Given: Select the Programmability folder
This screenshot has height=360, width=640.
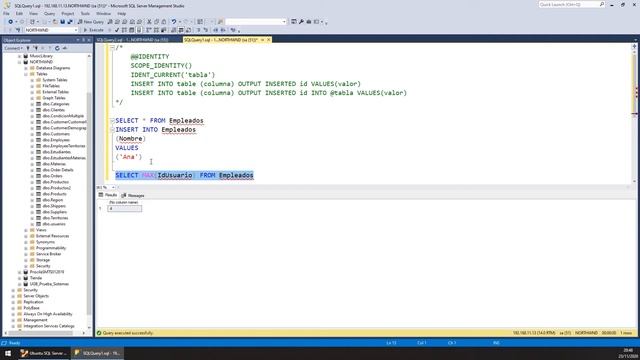Looking at the screenshot, I should click(51, 248).
